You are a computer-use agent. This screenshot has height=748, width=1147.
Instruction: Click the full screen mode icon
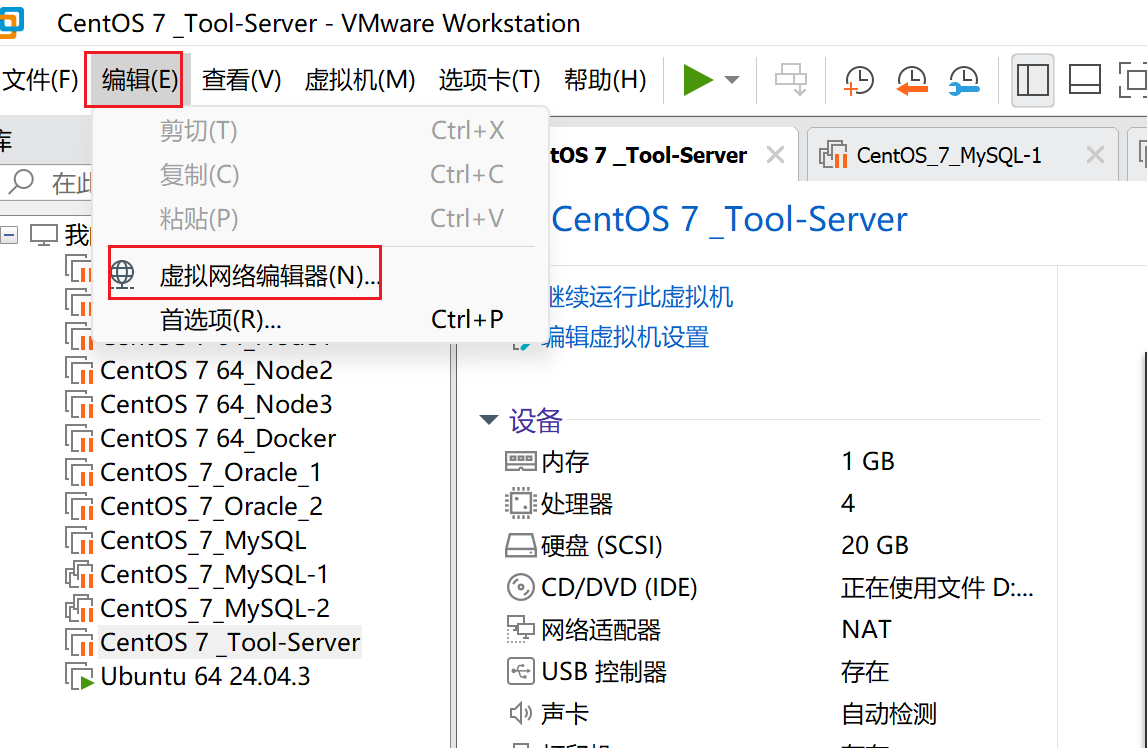click(1132, 80)
